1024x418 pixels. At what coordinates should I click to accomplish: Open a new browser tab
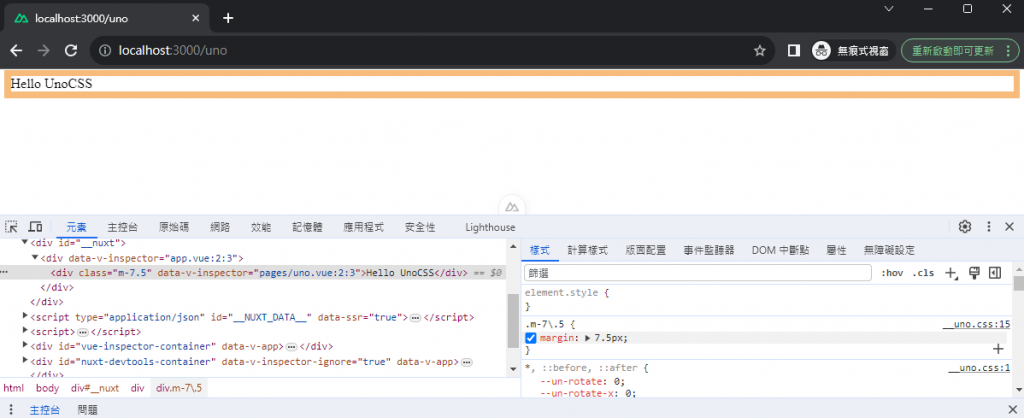point(228,18)
